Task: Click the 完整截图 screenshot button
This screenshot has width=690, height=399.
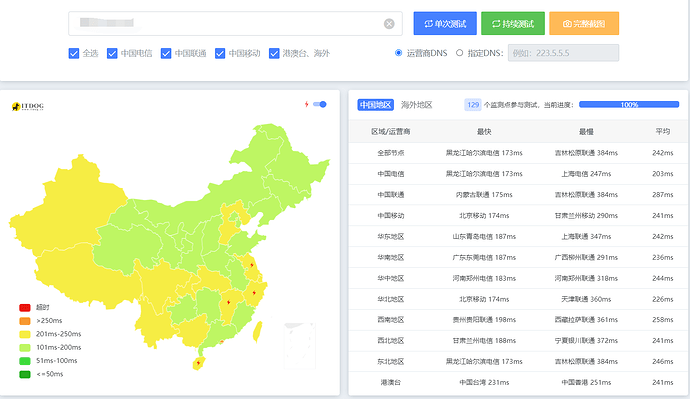Action: point(584,23)
